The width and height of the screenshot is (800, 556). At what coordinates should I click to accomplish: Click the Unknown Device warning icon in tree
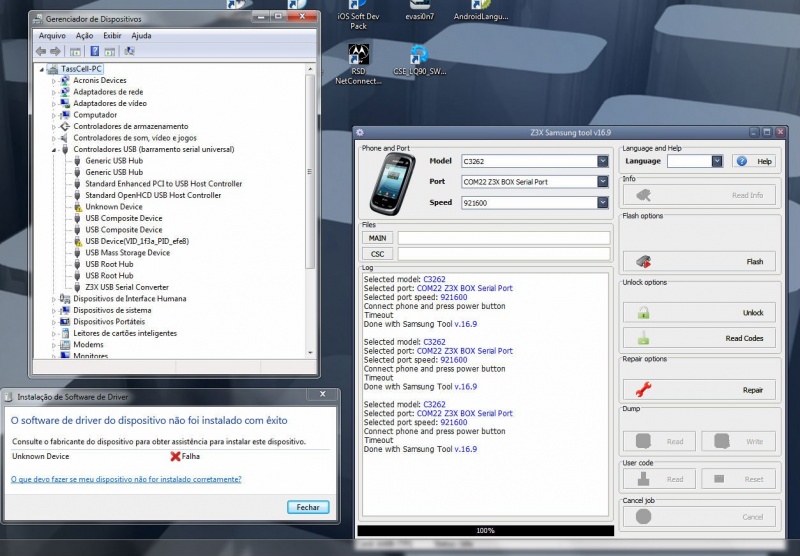78,207
